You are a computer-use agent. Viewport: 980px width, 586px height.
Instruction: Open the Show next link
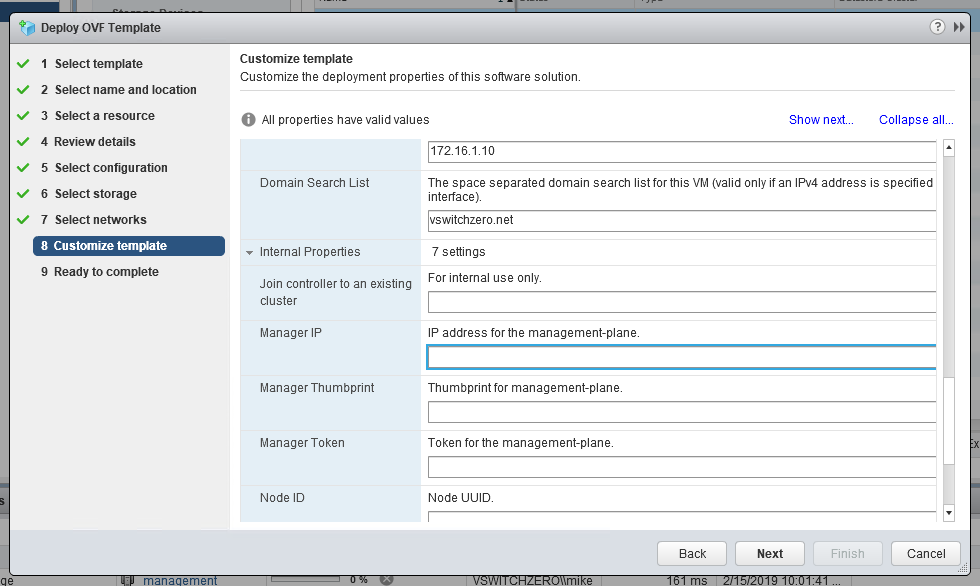[820, 119]
